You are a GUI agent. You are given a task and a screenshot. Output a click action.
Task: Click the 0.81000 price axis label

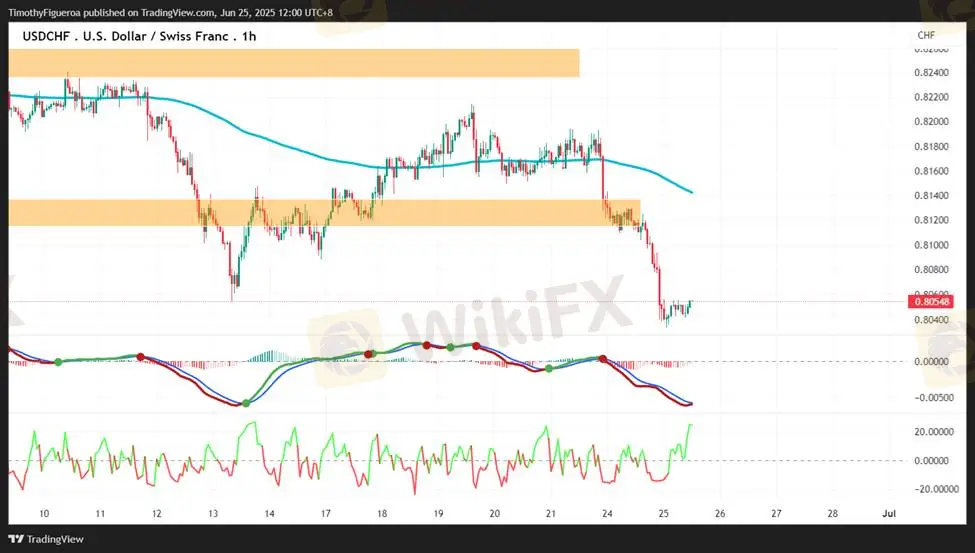(x=931, y=245)
